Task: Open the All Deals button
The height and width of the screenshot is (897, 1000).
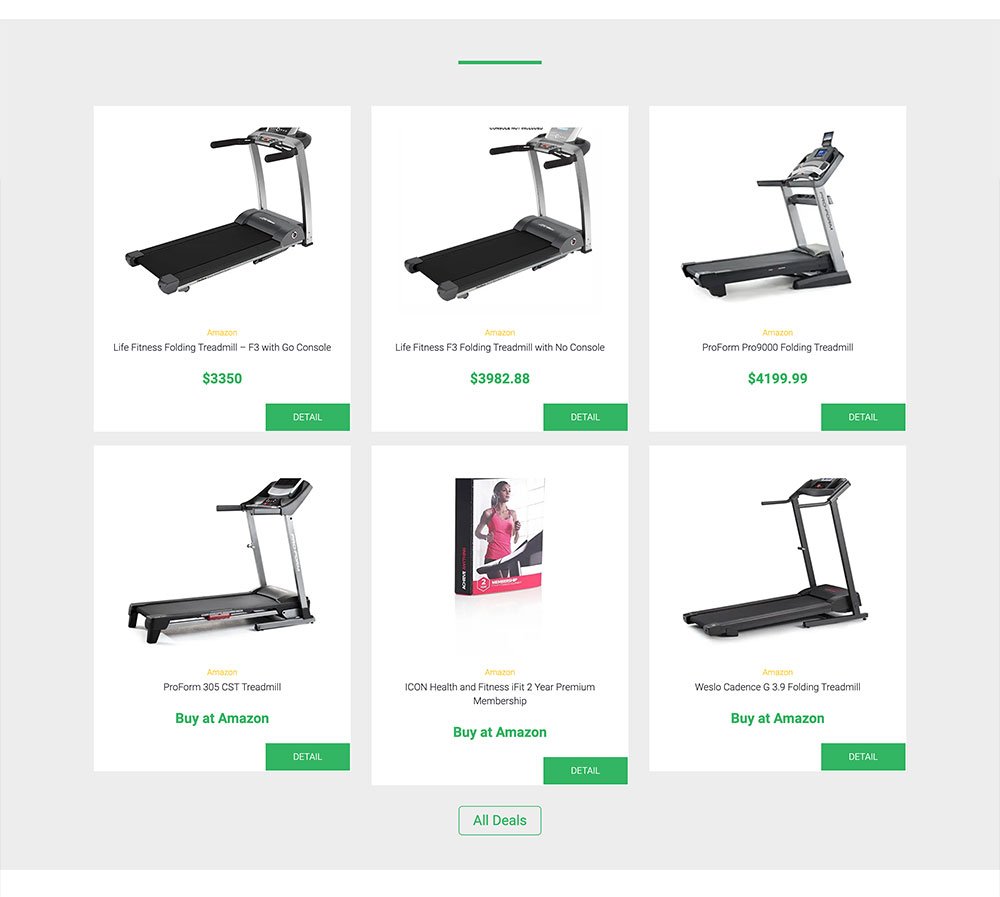Action: 499,820
